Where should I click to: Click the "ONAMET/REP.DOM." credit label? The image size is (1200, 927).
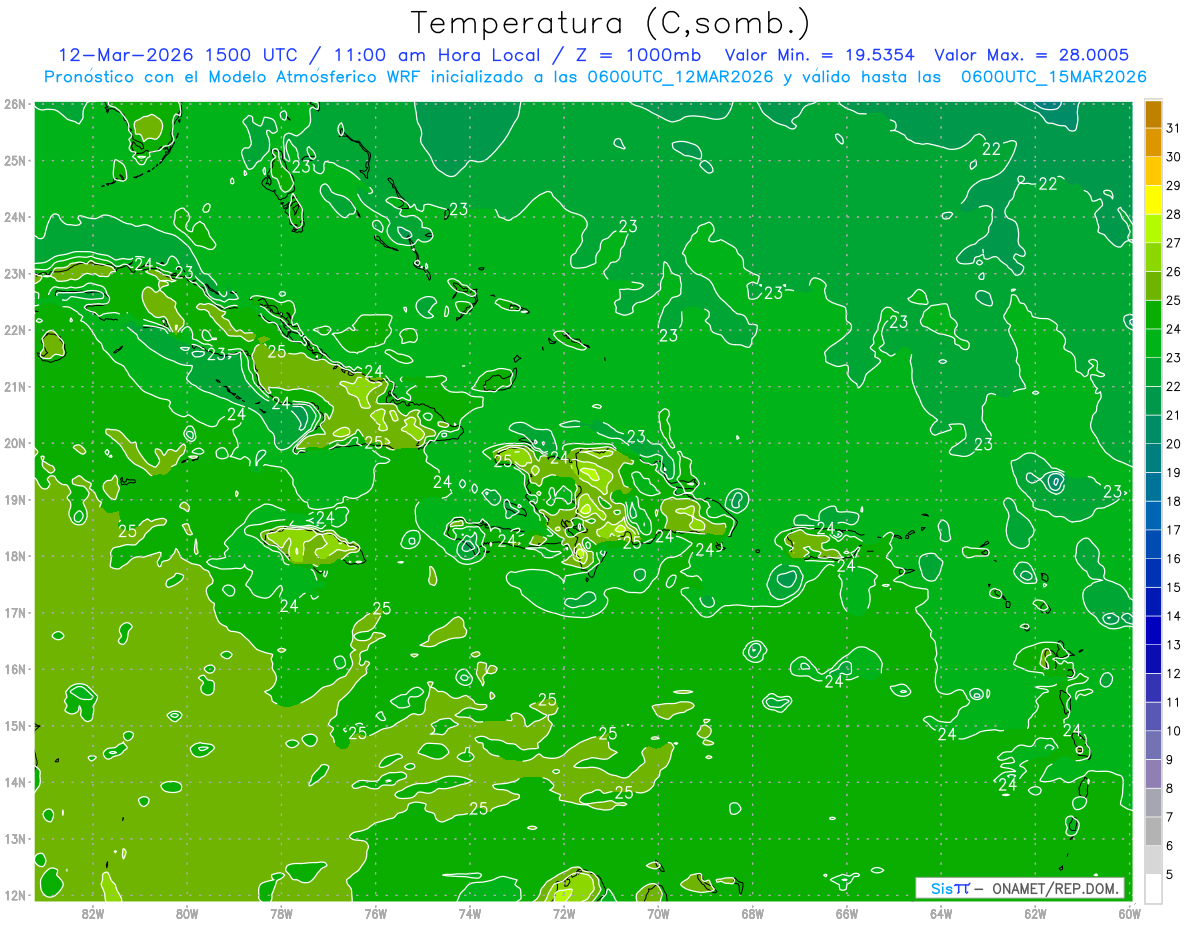pos(1057,889)
